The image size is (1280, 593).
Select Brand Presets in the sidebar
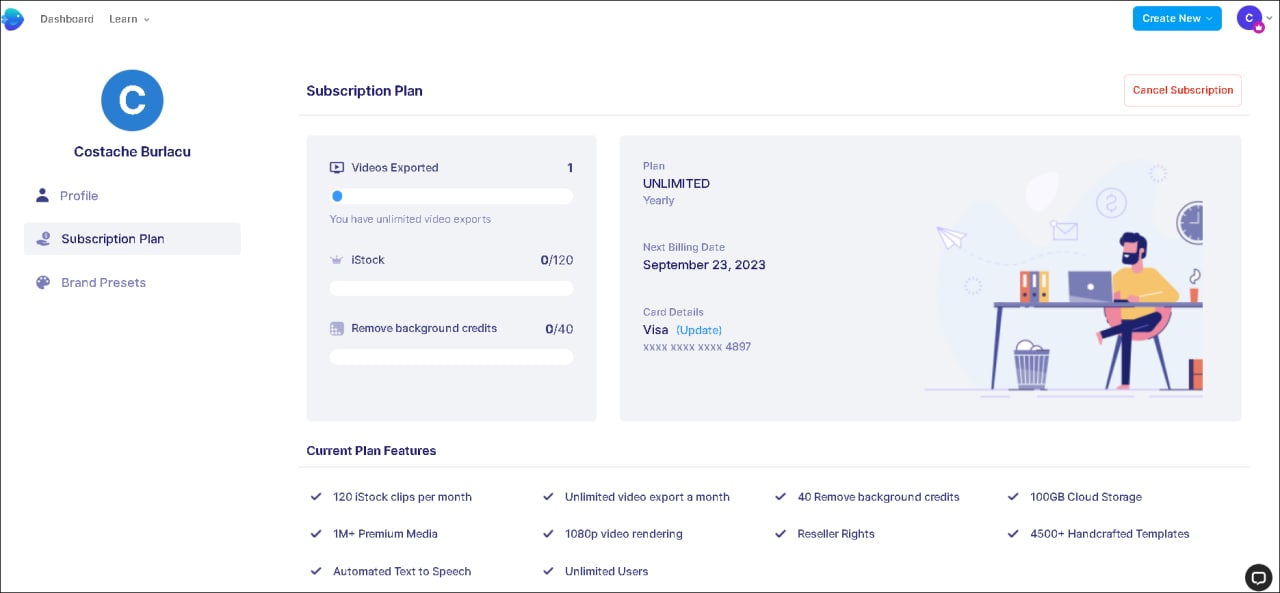point(103,283)
